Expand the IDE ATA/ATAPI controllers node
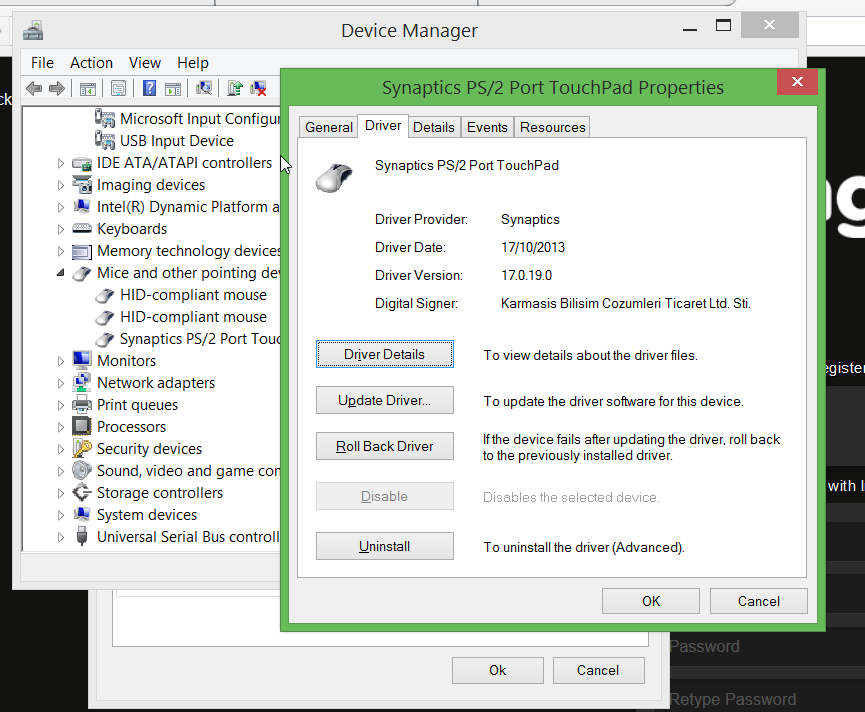The height and width of the screenshot is (712, 865). pos(61,163)
